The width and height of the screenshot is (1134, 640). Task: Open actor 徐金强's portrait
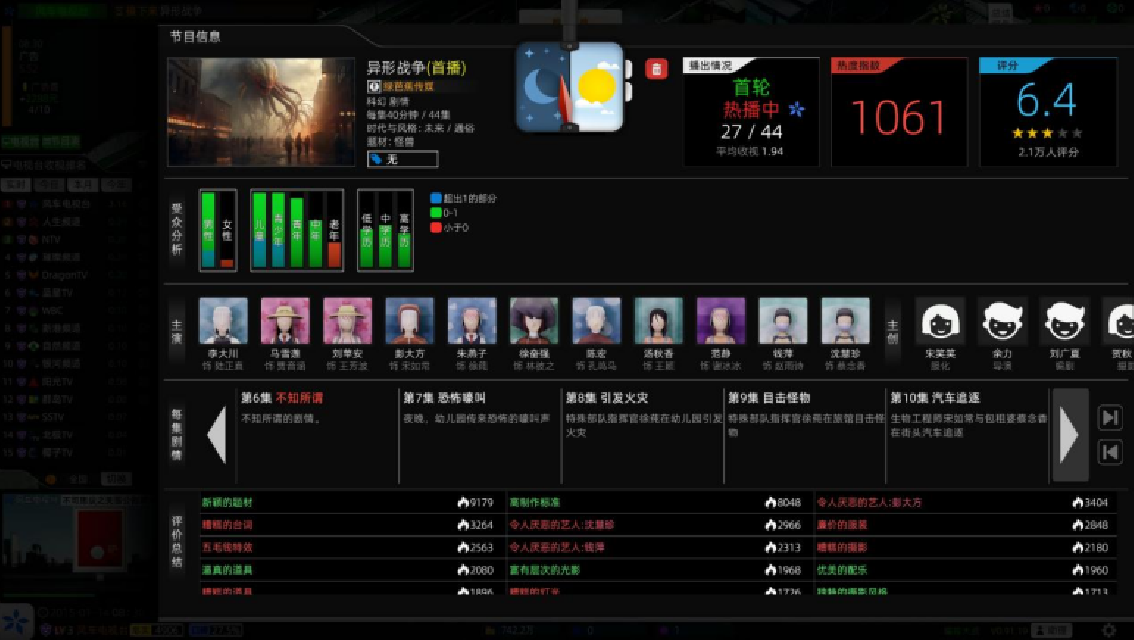coord(534,322)
